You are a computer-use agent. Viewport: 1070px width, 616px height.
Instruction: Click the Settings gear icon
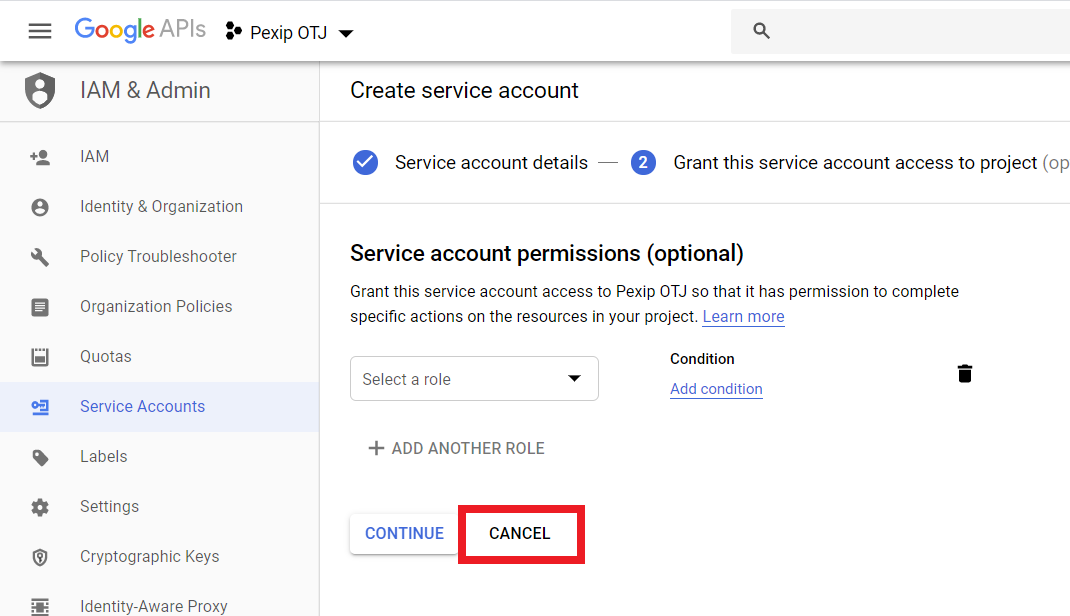pos(40,507)
